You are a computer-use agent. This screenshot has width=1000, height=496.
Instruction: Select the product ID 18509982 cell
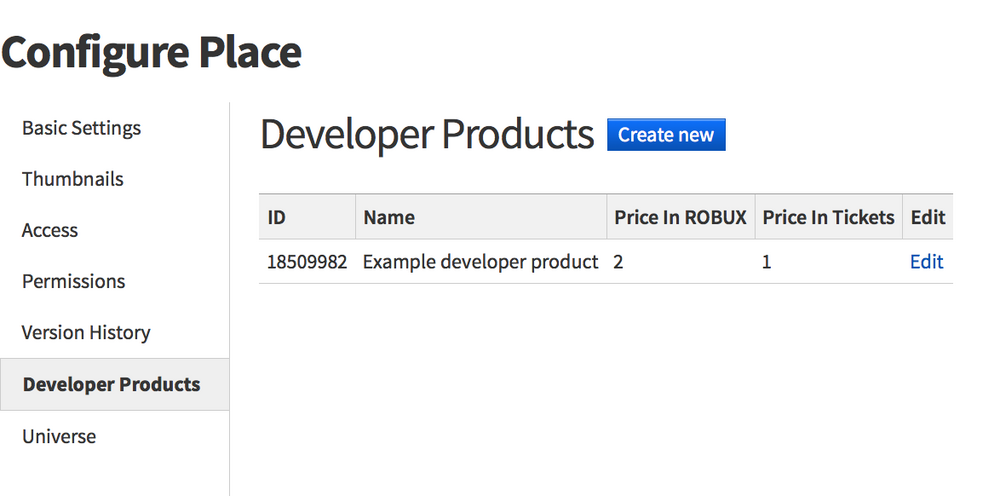point(307,262)
